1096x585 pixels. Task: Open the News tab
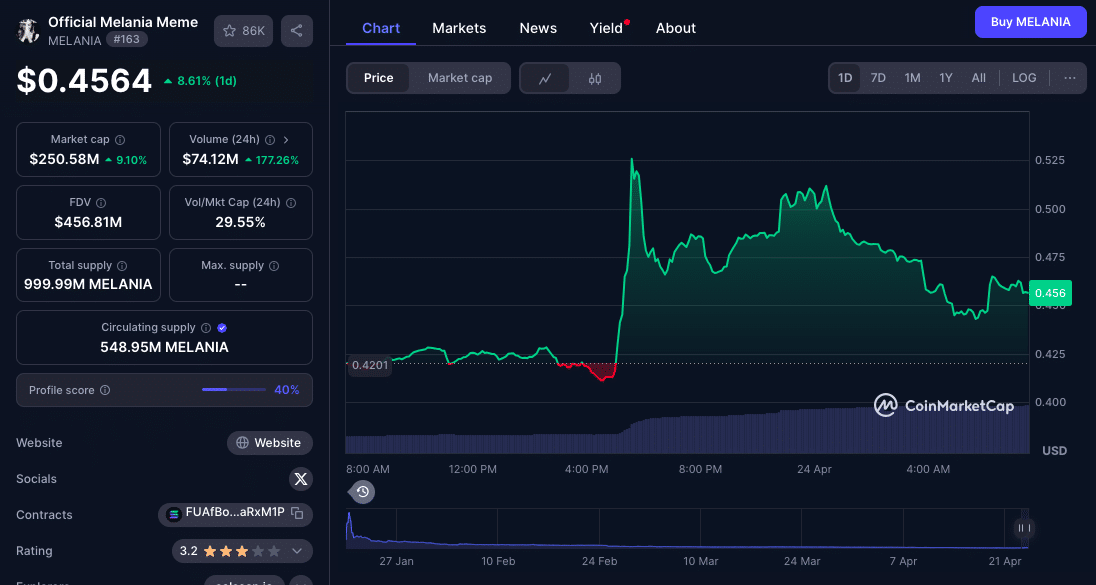coord(538,28)
